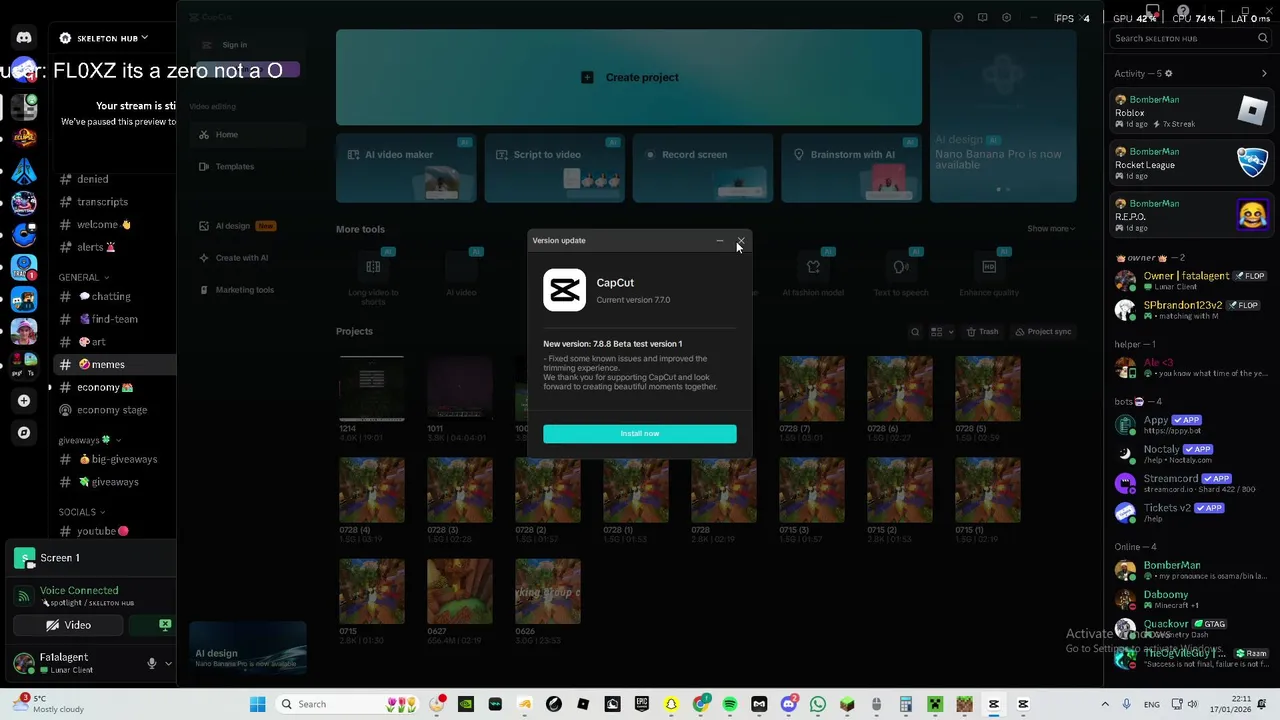The width and height of the screenshot is (1280, 720).
Task: Click the Search SKELETON HUB field
Action: pyautogui.click(x=1190, y=38)
